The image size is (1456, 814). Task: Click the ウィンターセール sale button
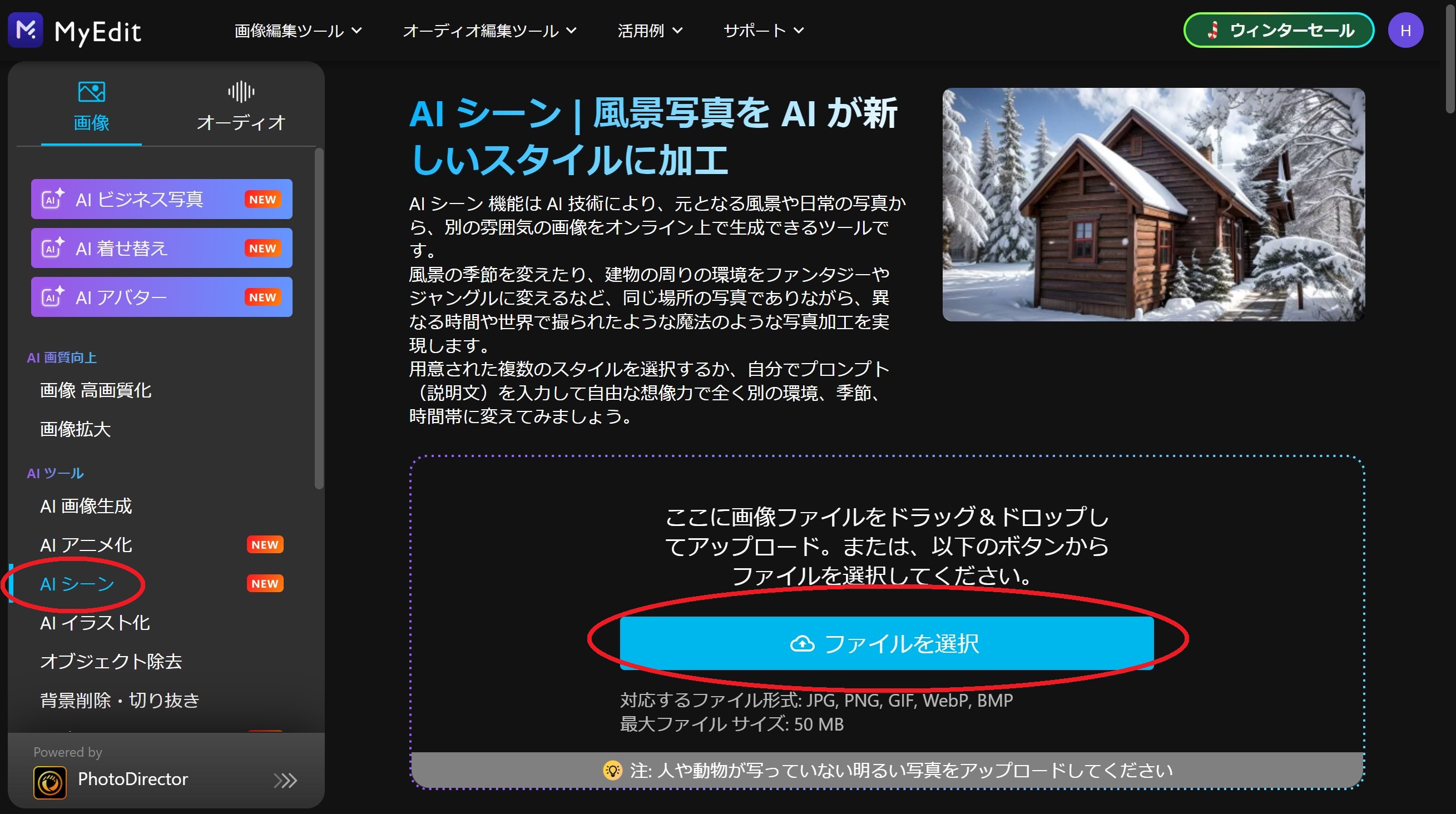pyautogui.click(x=1279, y=30)
